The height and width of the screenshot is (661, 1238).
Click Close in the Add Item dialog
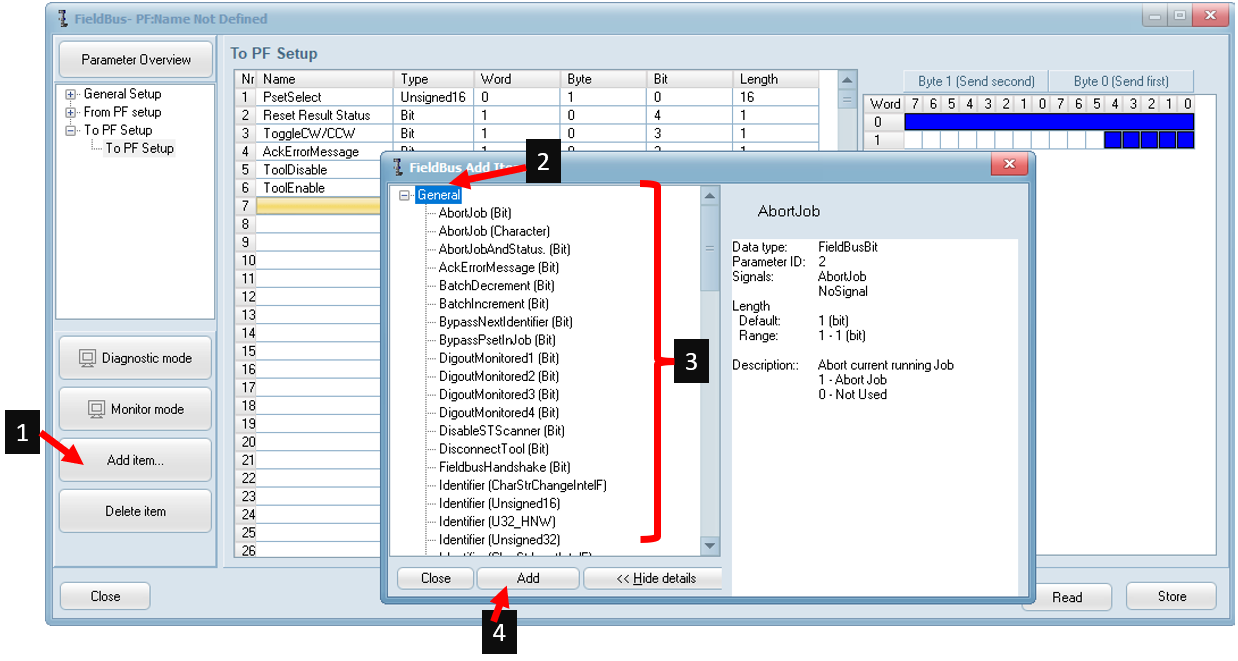(435, 578)
